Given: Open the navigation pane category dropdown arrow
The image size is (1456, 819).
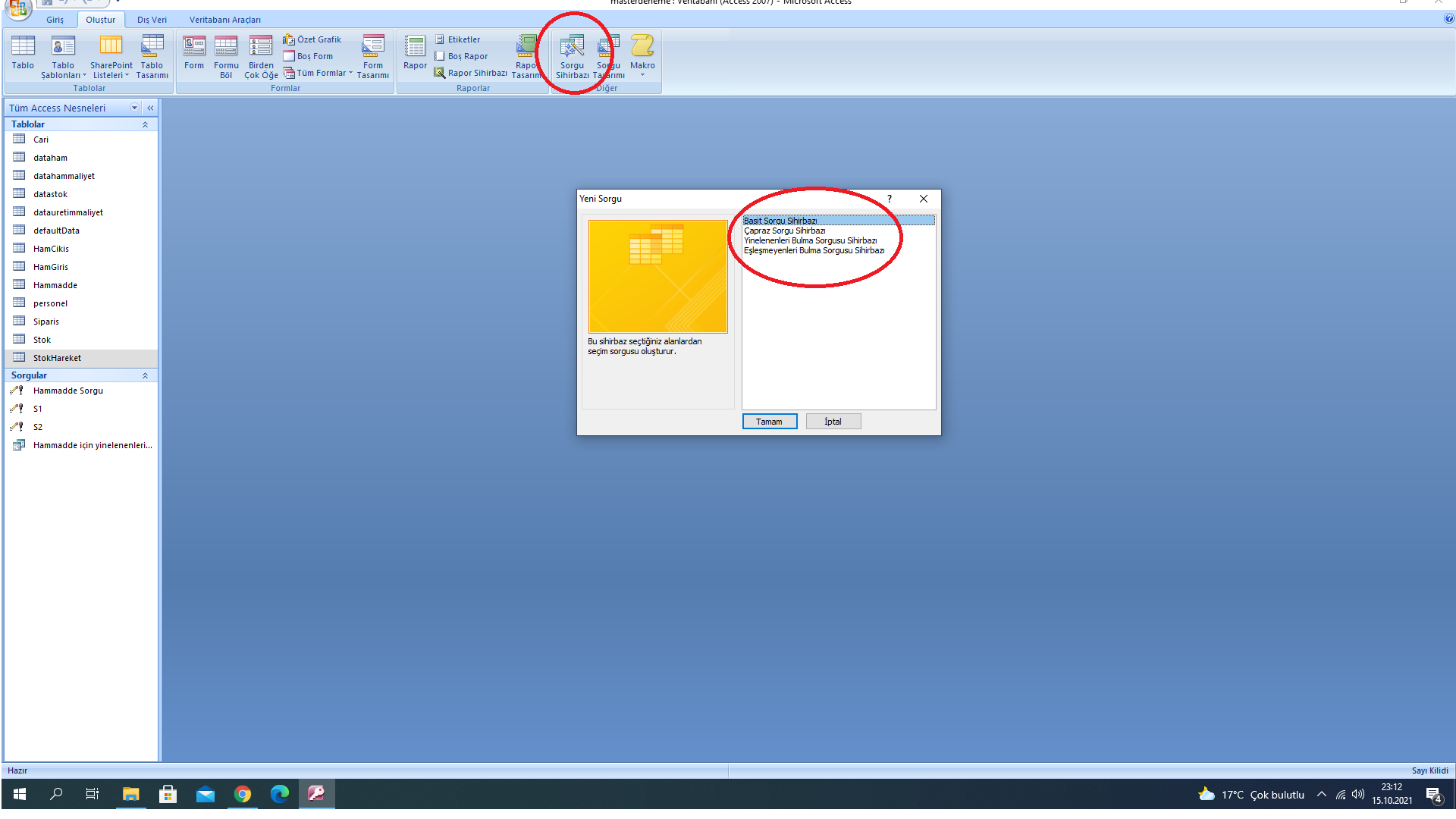Looking at the screenshot, I should [134, 108].
